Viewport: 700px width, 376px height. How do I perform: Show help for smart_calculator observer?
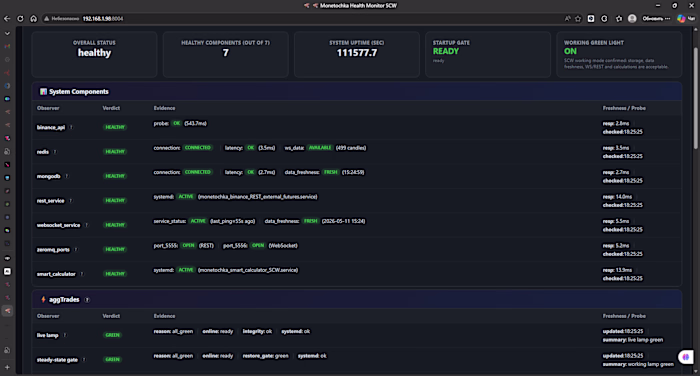(82, 274)
